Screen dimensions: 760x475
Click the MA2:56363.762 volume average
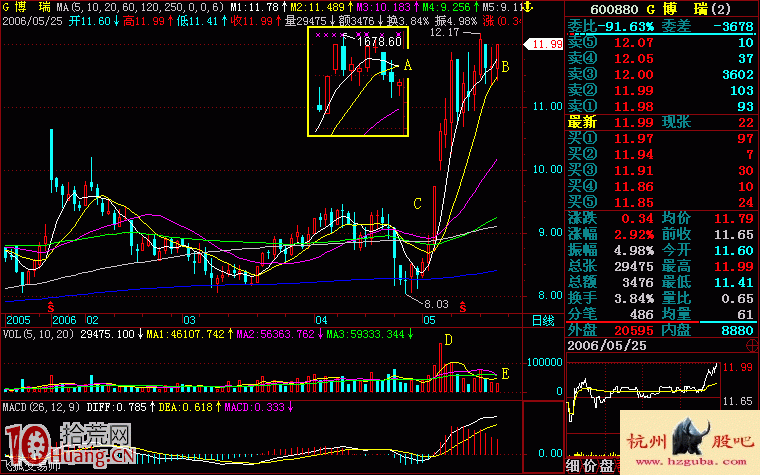(x=275, y=334)
